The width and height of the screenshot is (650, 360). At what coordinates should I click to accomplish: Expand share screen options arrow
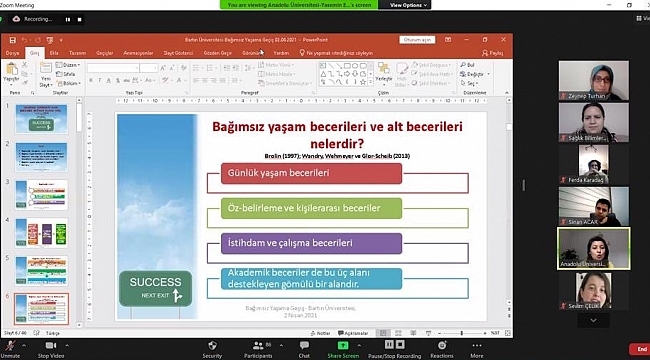pos(359,345)
